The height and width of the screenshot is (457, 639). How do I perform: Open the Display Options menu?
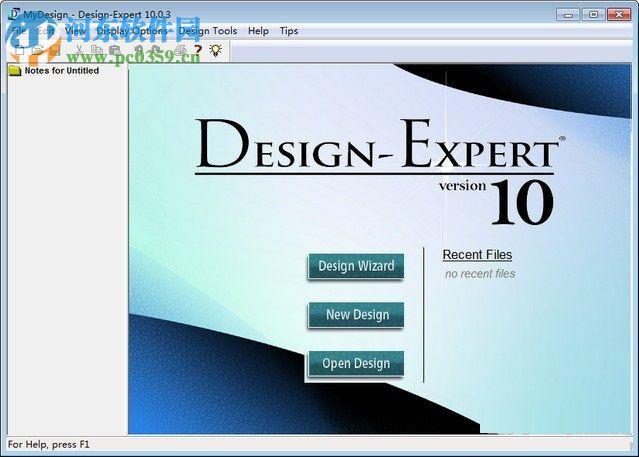point(132,31)
